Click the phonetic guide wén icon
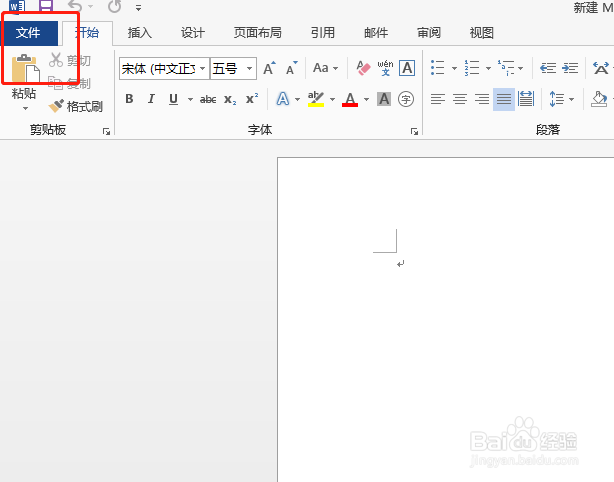 click(x=385, y=68)
